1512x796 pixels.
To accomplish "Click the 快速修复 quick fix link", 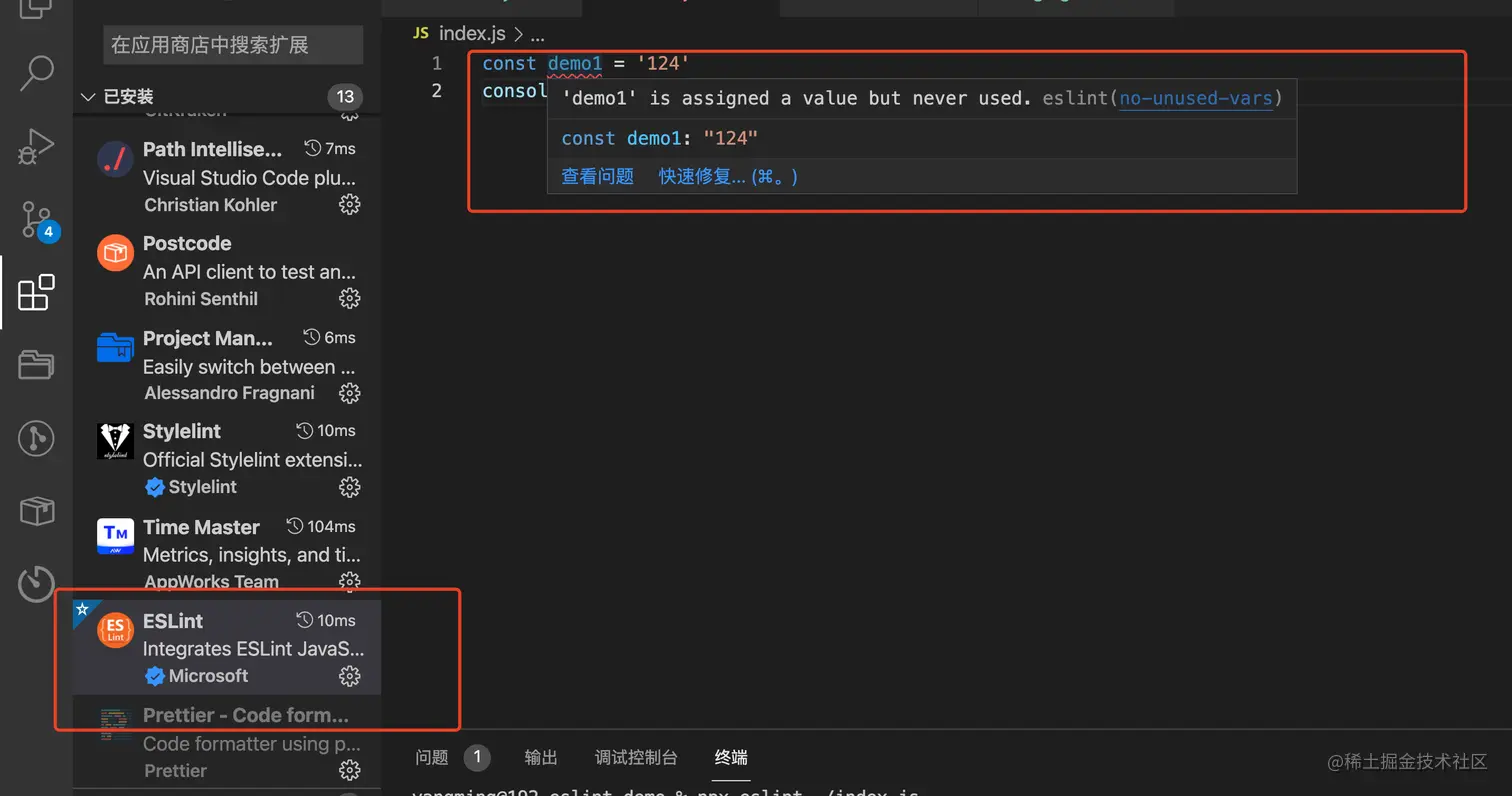I will pos(728,176).
